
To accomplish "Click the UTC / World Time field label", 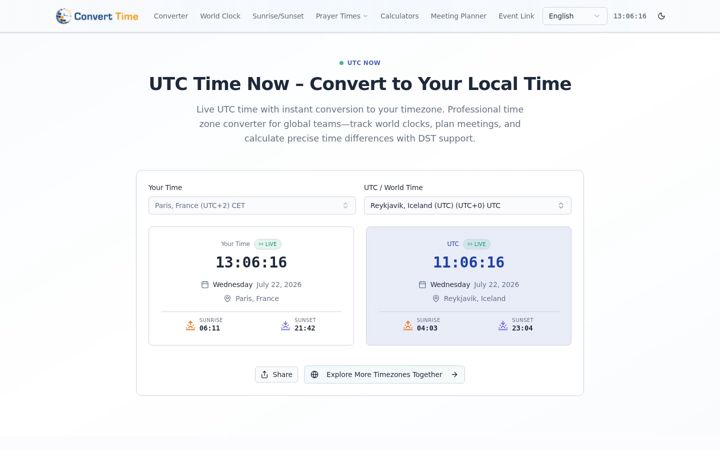I will pyautogui.click(x=393, y=187).
